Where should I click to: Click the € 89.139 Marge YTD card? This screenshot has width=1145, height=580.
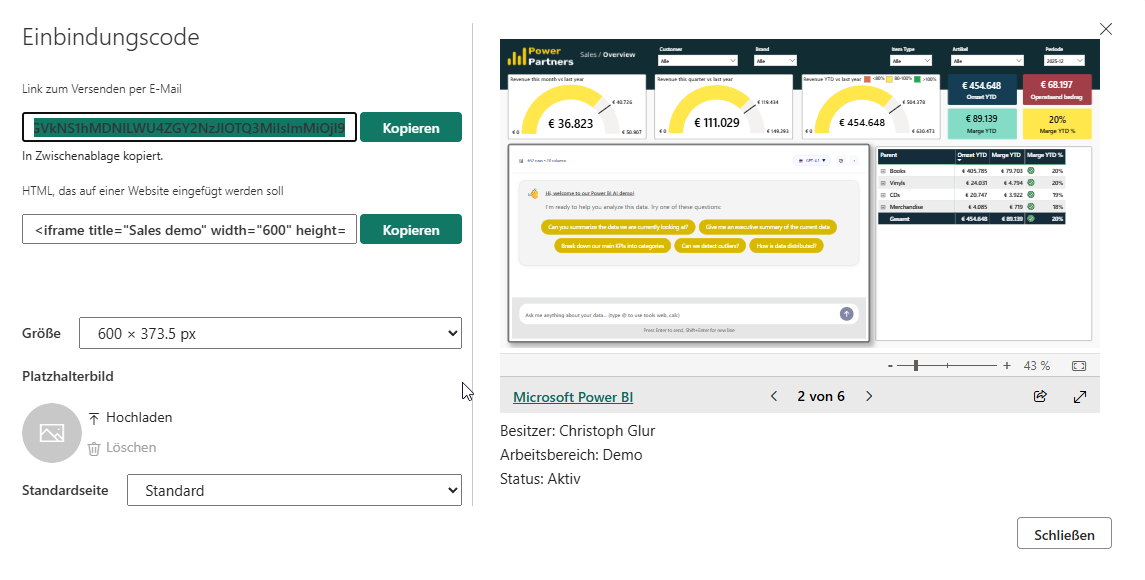[981, 123]
